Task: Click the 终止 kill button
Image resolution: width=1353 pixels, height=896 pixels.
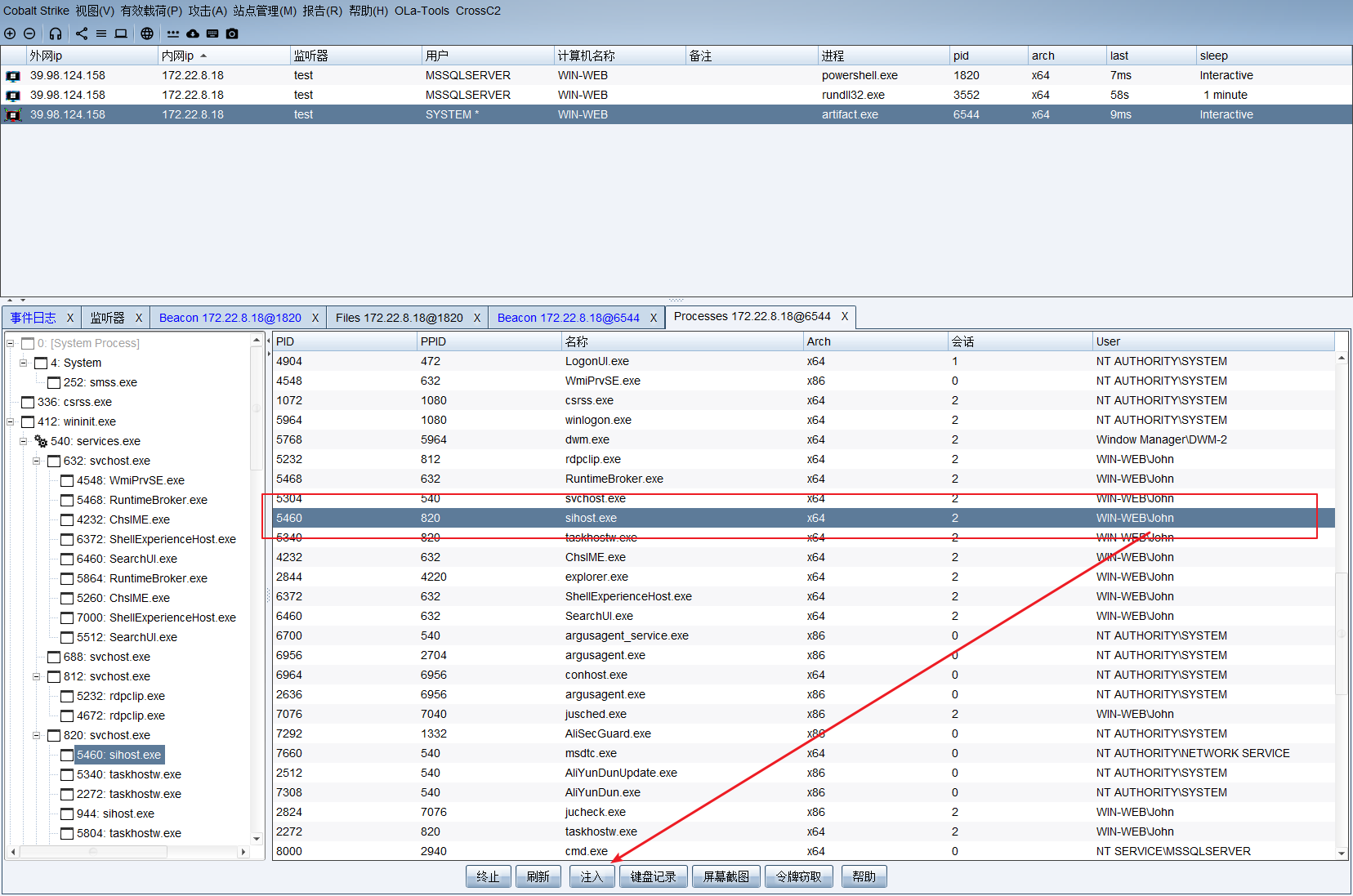Action: coord(489,876)
